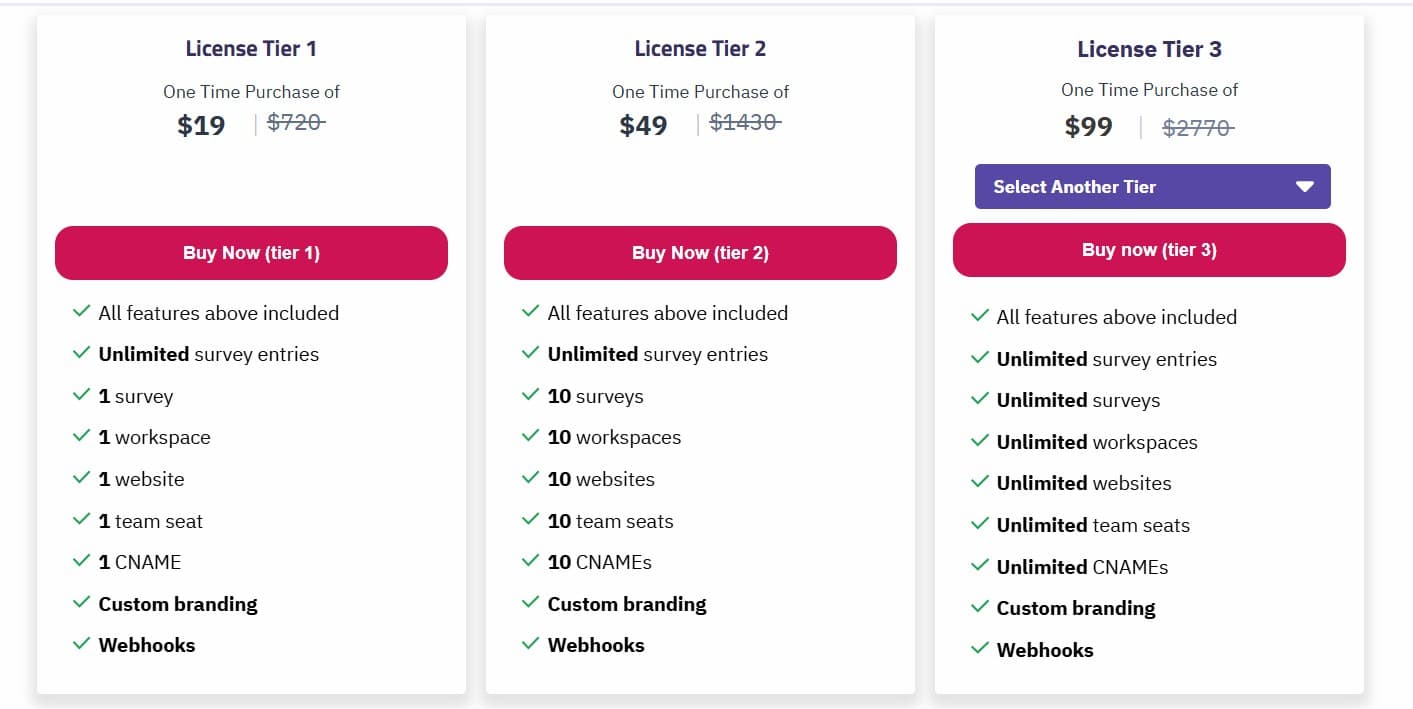Click Buy Now (tier 1) button

click(x=251, y=253)
